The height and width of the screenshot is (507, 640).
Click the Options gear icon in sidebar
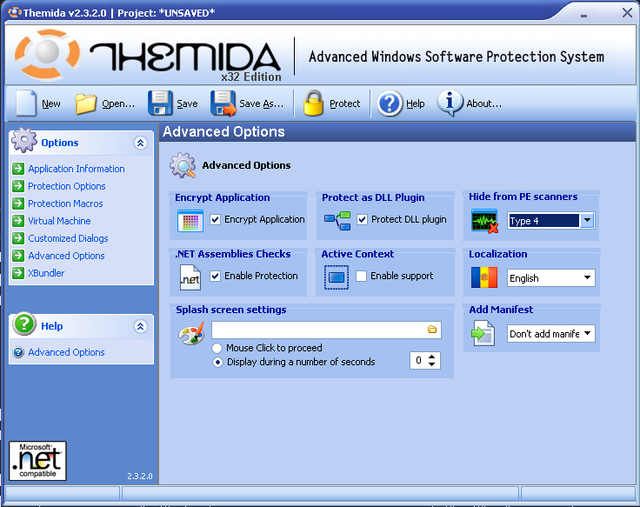pyautogui.click(x=24, y=140)
